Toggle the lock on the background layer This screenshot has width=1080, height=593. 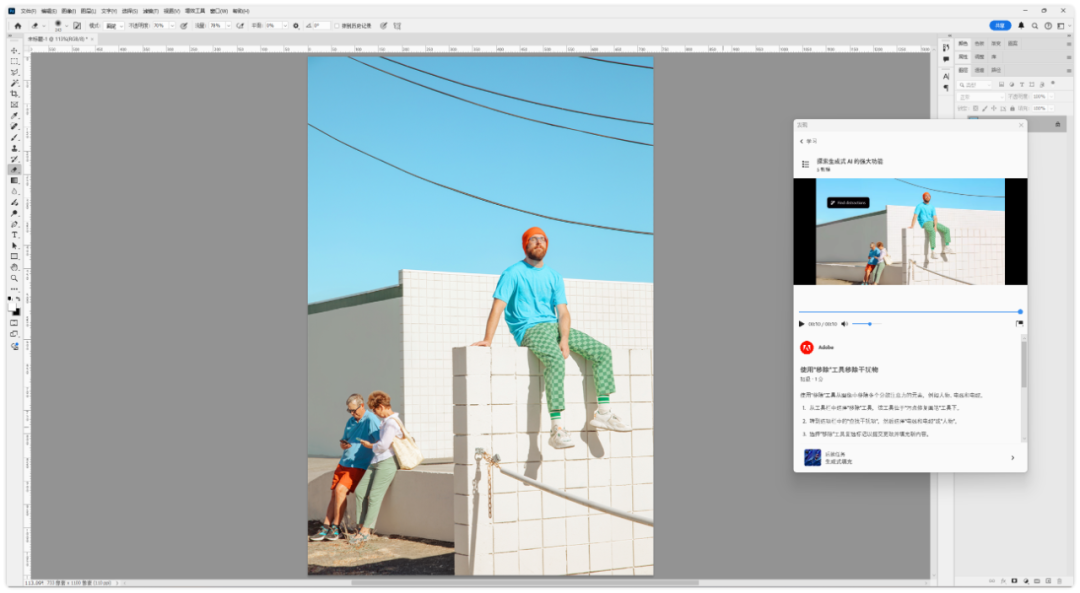[x=1058, y=124]
